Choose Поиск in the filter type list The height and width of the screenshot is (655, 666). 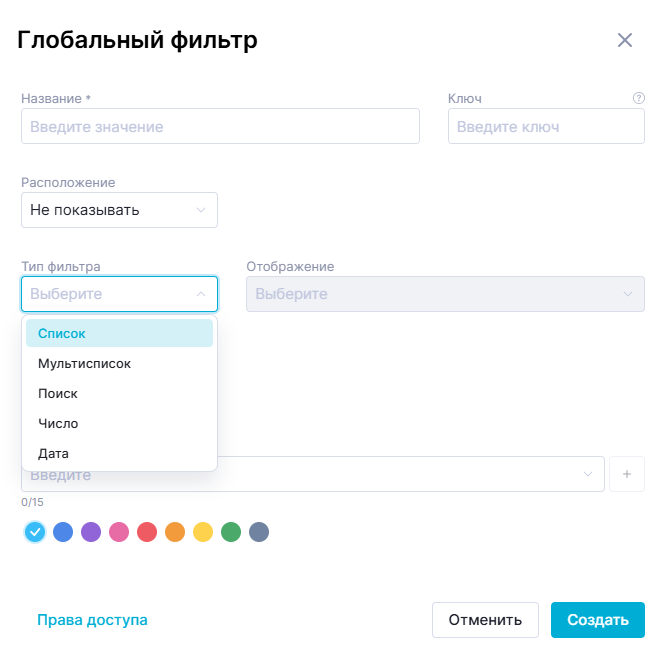[x=58, y=394]
